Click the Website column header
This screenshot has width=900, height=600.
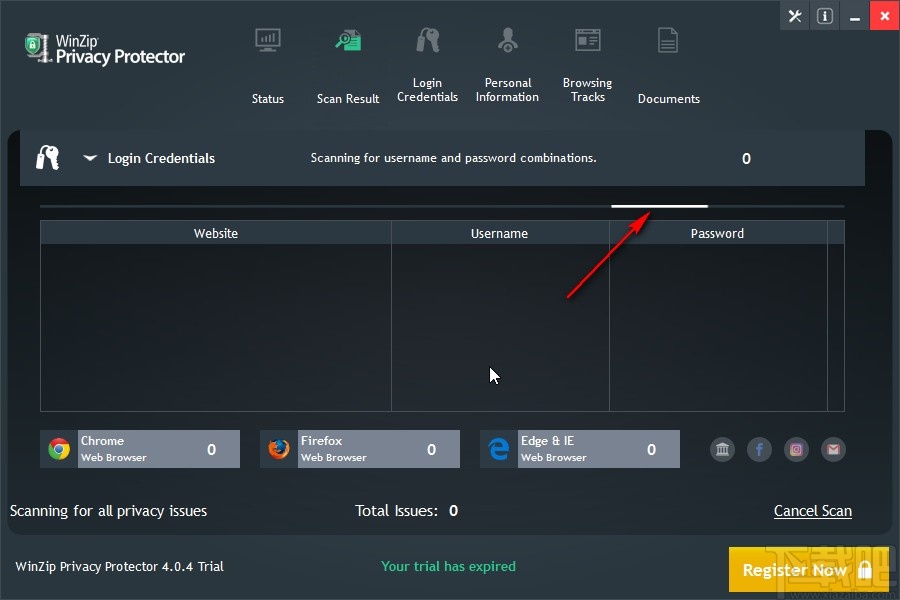click(216, 233)
